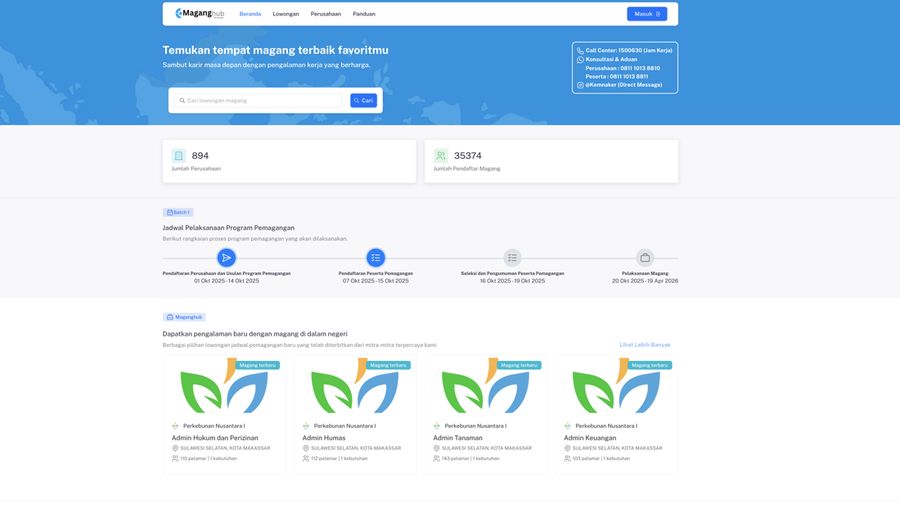Screen dimensions: 900x505
Task: Open the Admin Hukum dan Perizinan listing
Action: click(x=215, y=438)
